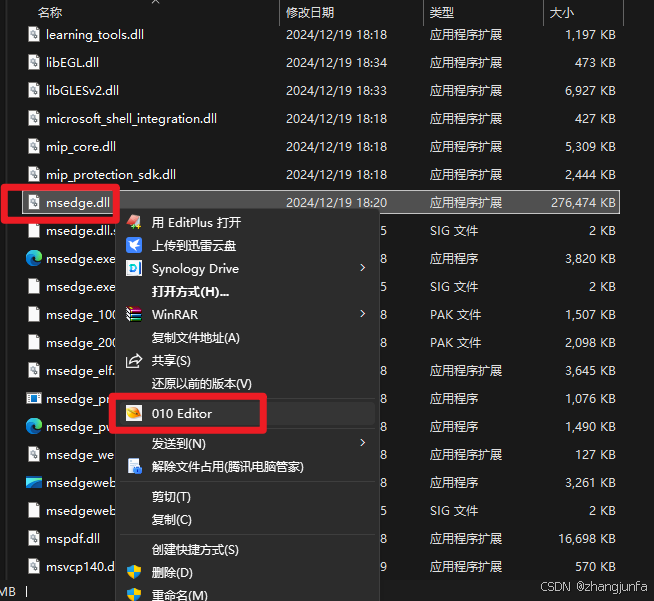Click the msedgewebview application icon

click(34, 483)
